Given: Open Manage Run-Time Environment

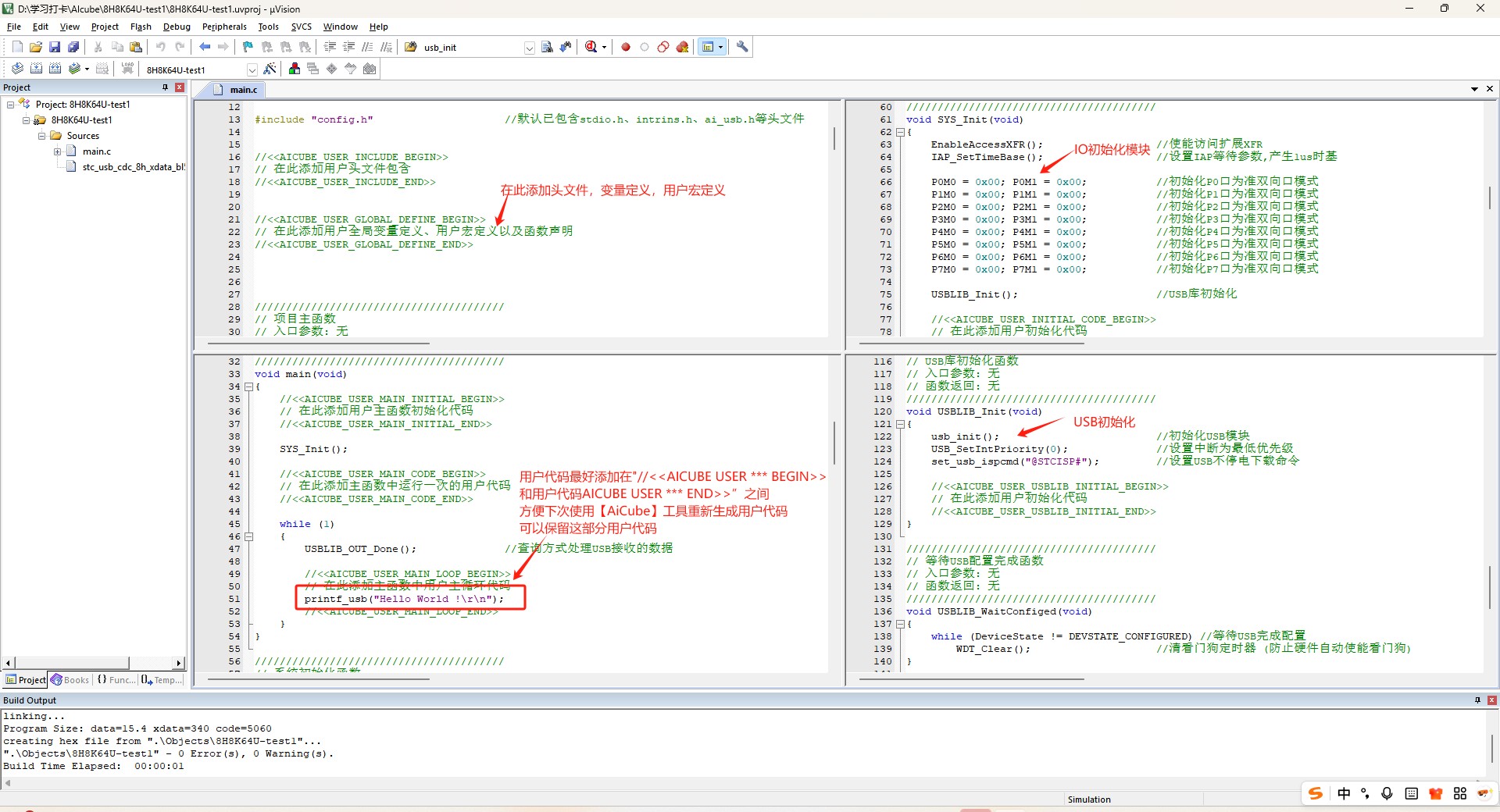Looking at the screenshot, I should 332,69.
